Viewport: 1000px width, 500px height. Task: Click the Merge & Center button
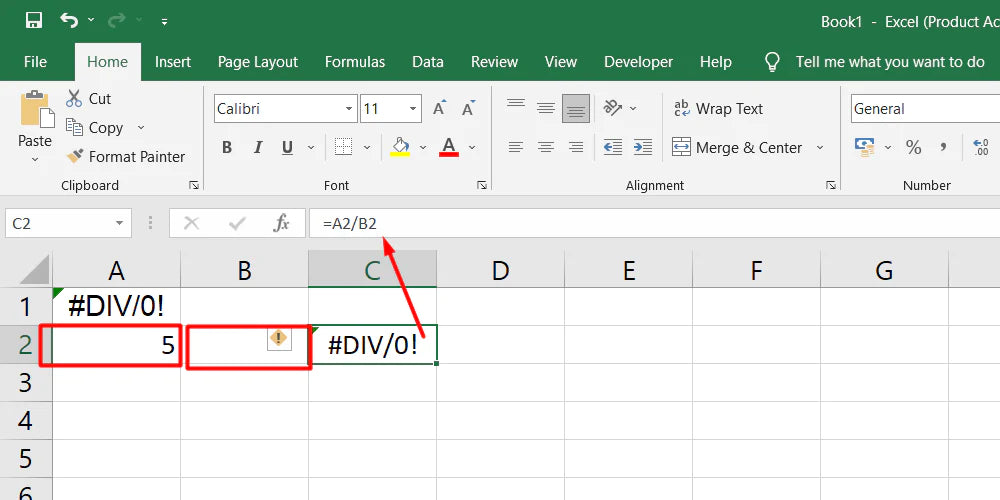(x=740, y=147)
